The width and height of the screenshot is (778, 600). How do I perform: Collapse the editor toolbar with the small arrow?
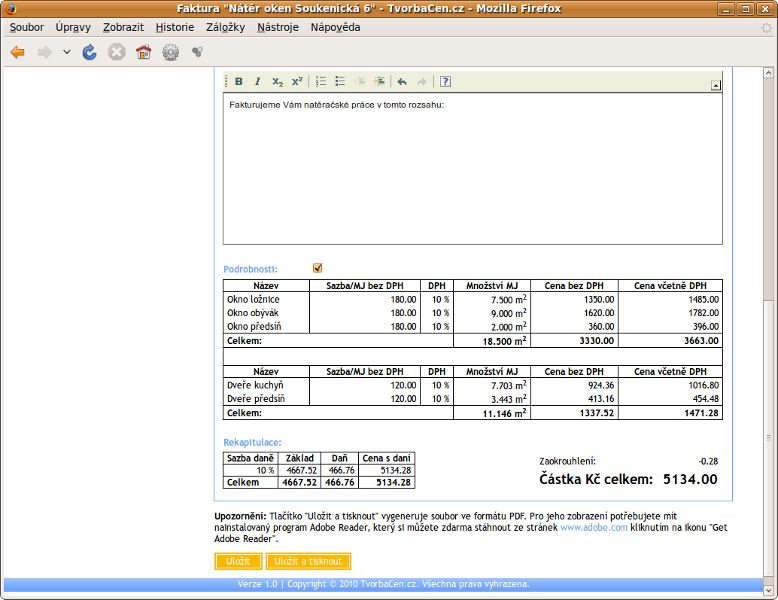coord(715,85)
